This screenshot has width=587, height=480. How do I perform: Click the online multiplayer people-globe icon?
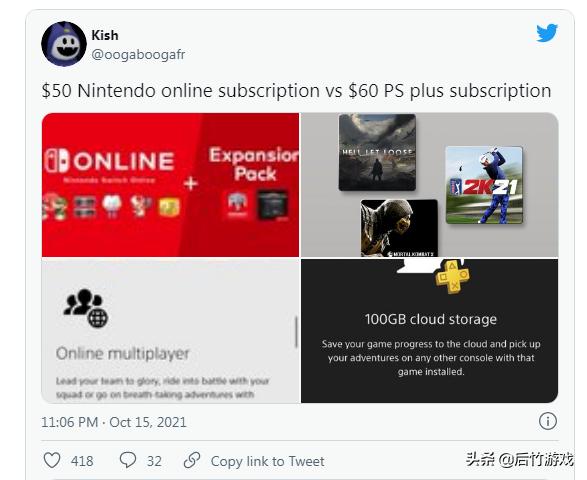coord(86,308)
